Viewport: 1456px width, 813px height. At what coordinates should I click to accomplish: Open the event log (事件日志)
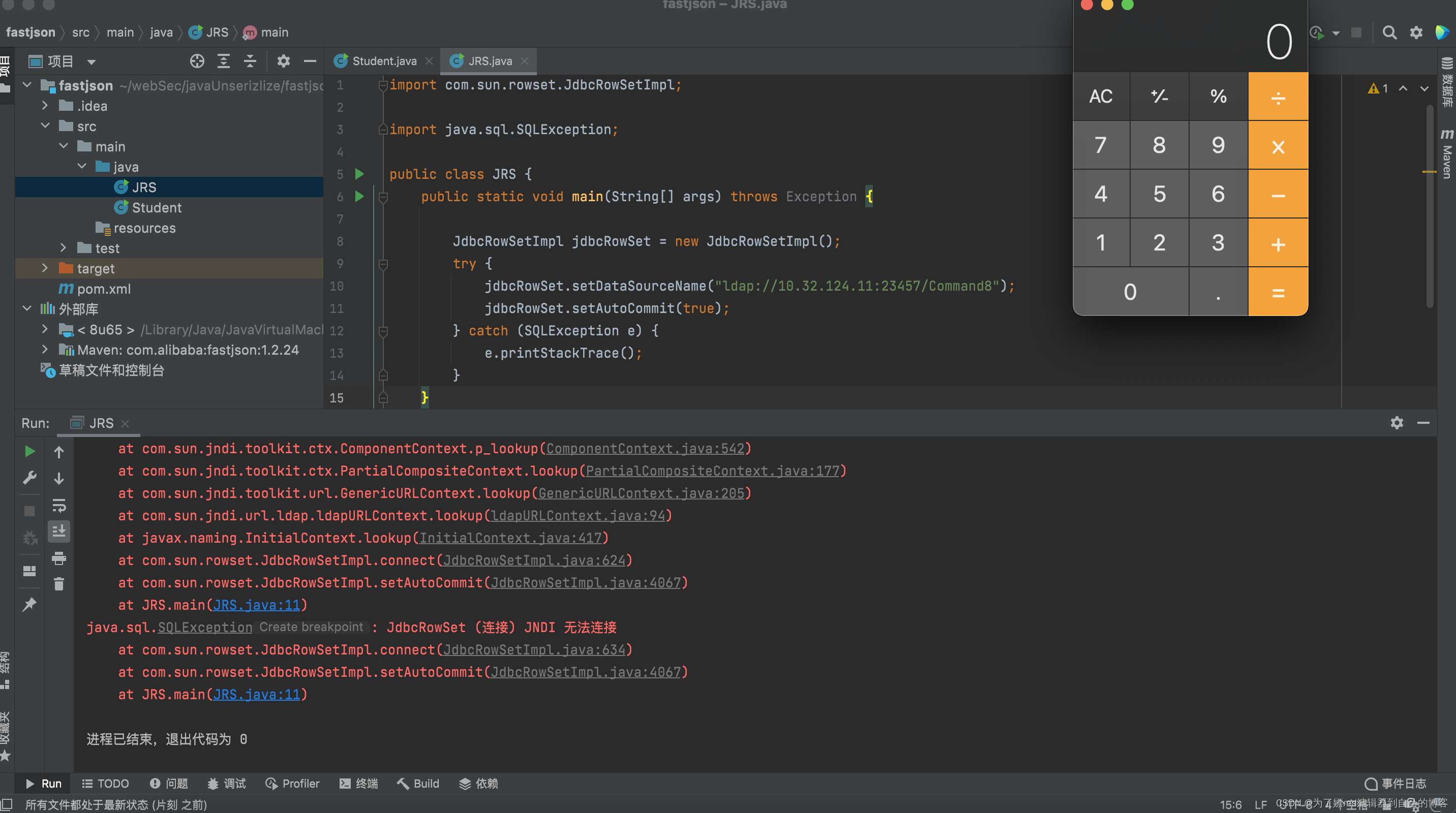[x=1395, y=784]
